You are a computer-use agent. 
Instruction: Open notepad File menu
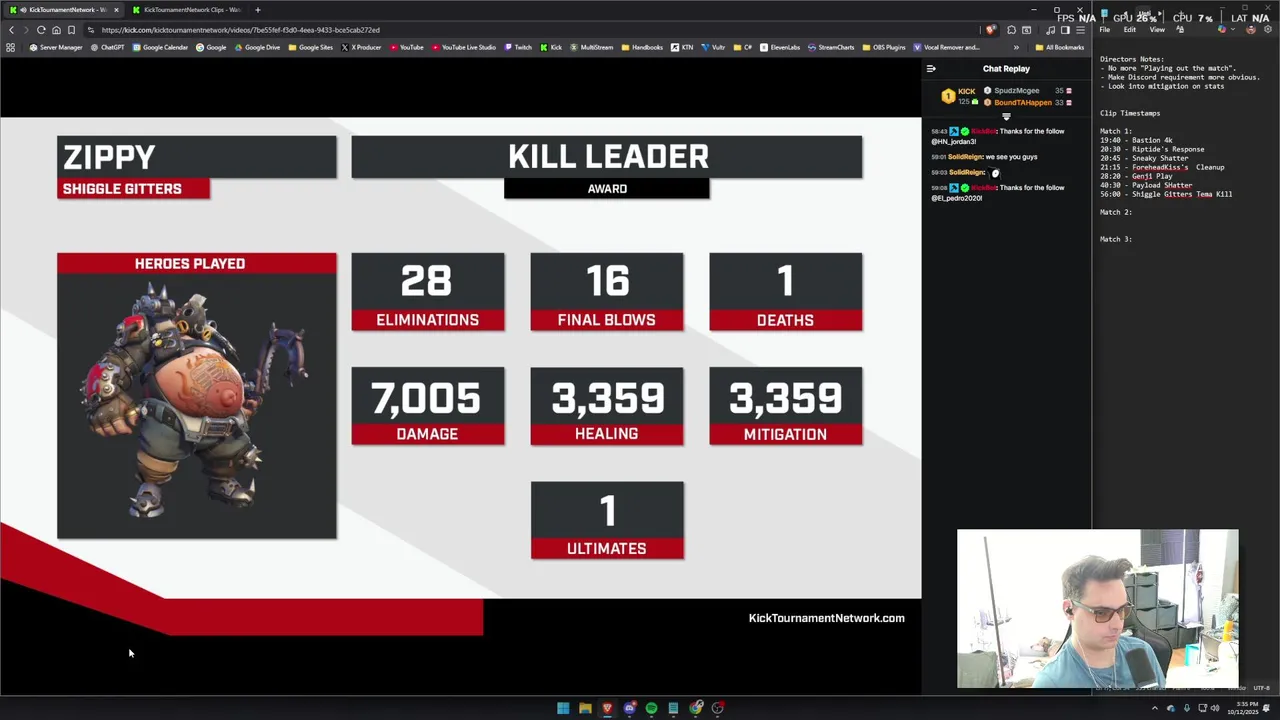pos(1104,30)
